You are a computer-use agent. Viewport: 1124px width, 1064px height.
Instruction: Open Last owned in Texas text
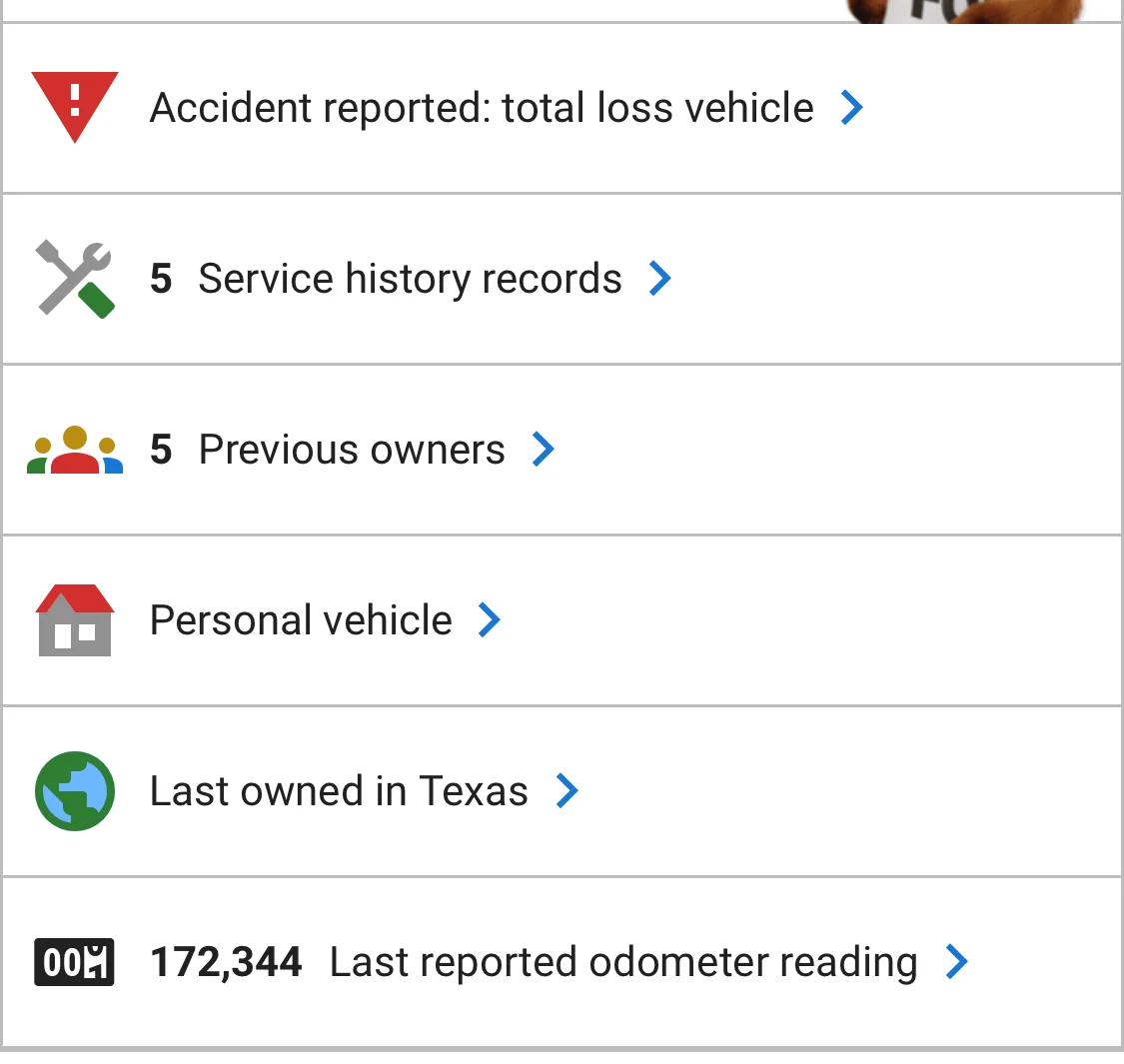(339, 791)
